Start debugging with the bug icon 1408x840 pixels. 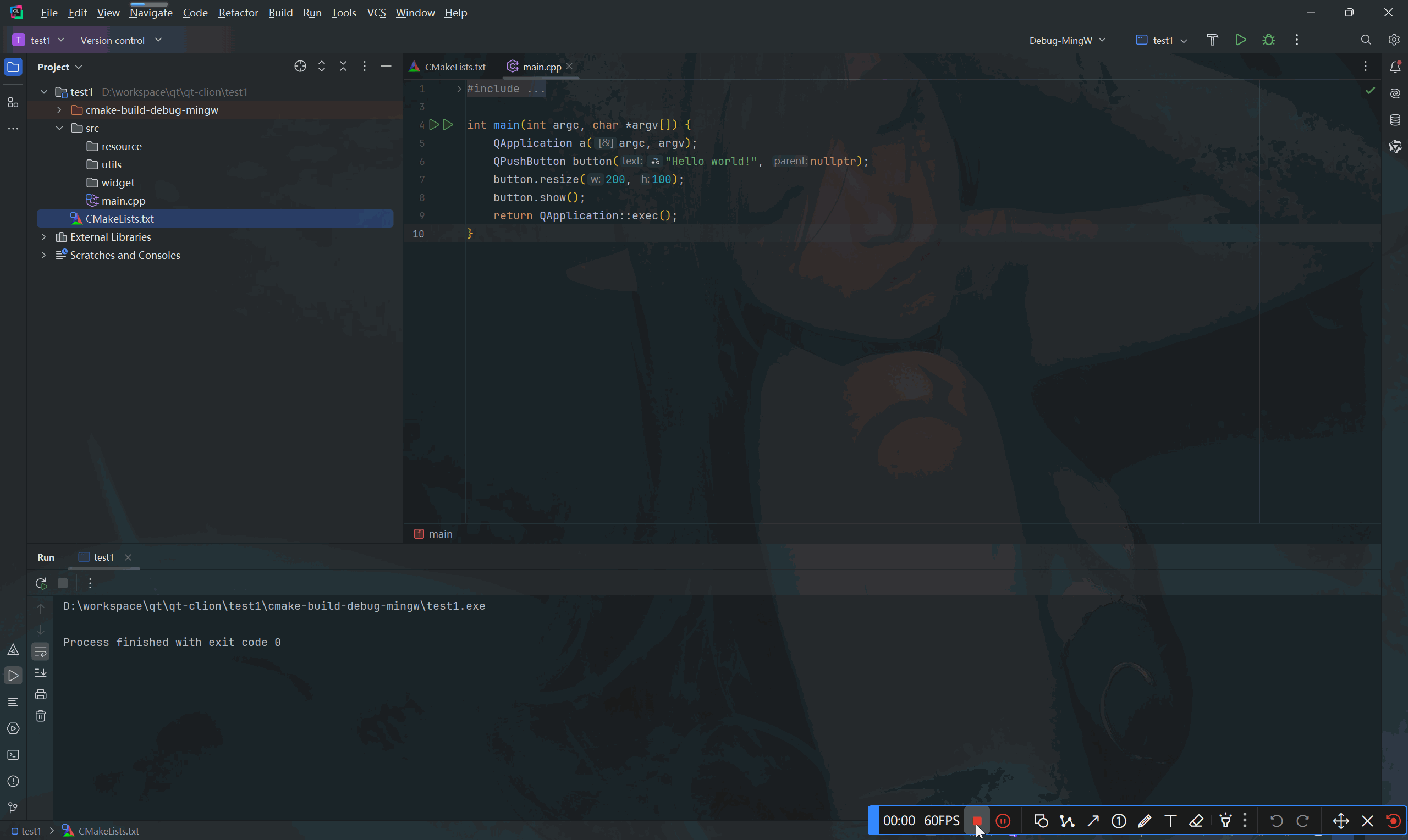(1269, 40)
